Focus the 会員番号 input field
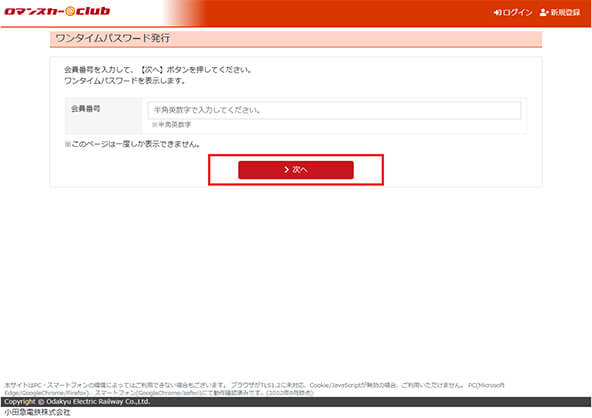 point(334,110)
